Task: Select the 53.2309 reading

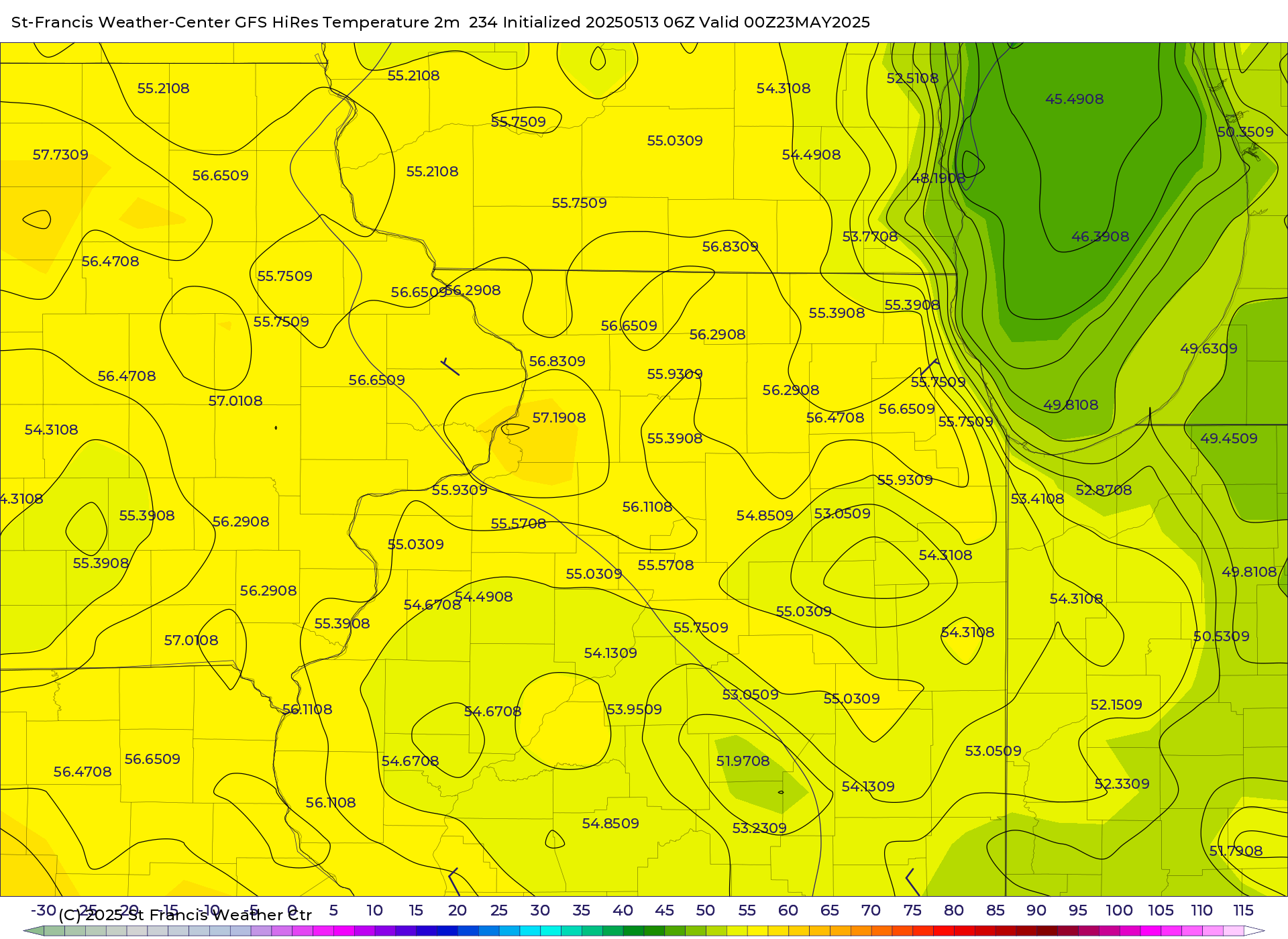Action: (x=759, y=828)
